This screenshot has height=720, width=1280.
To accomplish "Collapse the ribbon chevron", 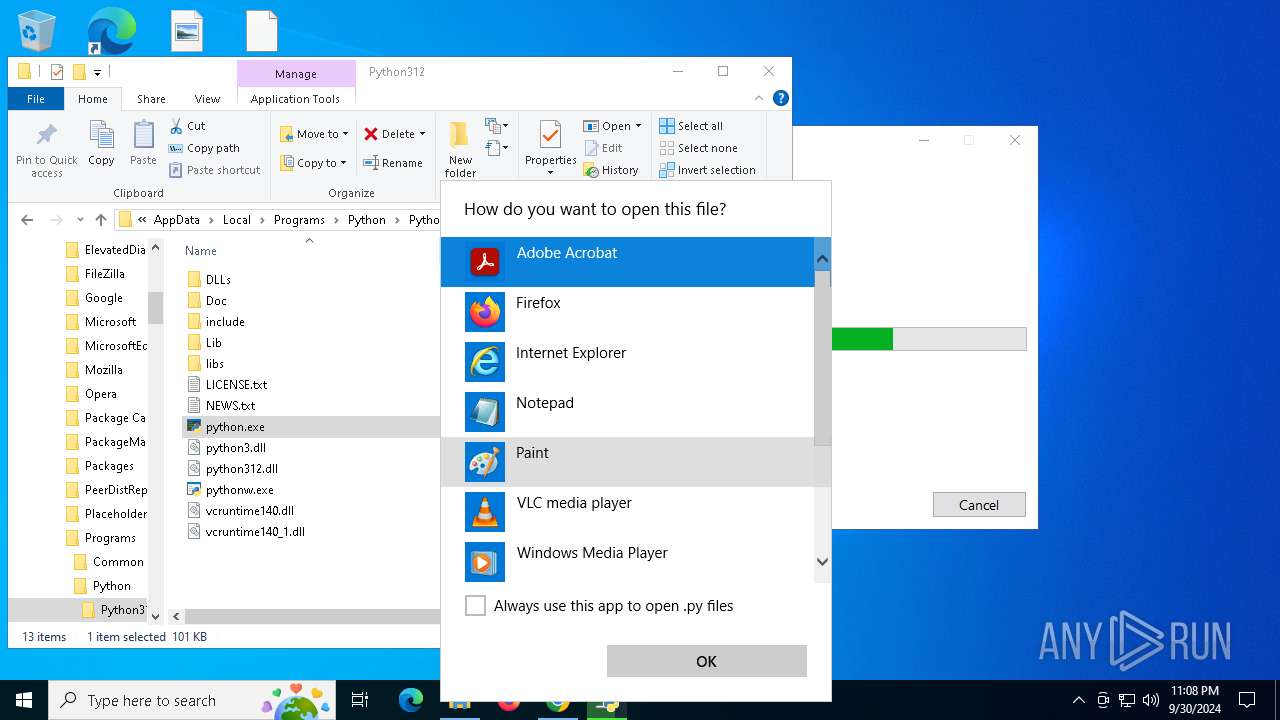I will click(x=759, y=98).
